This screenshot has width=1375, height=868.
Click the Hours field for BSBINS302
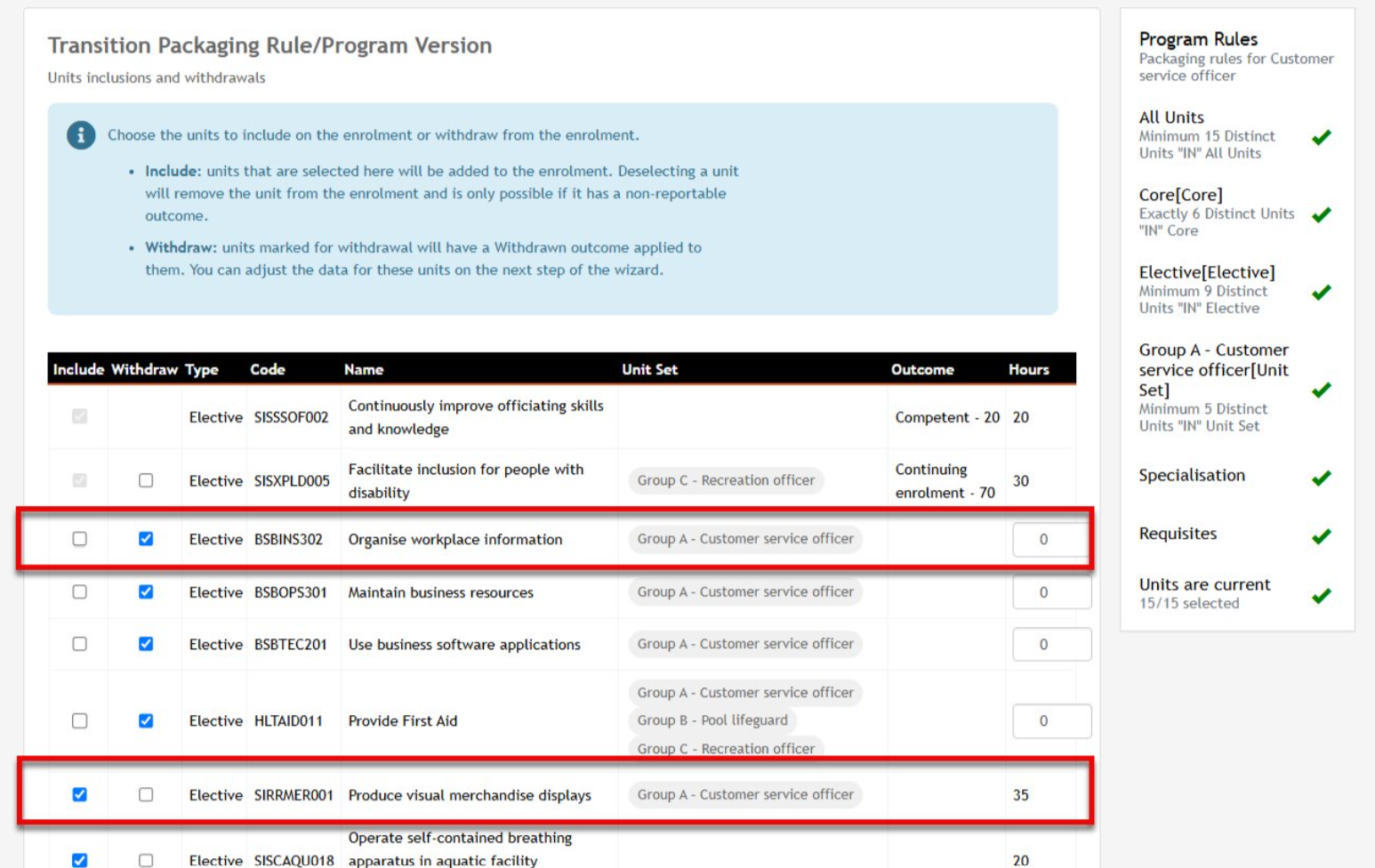click(1051, 540)
